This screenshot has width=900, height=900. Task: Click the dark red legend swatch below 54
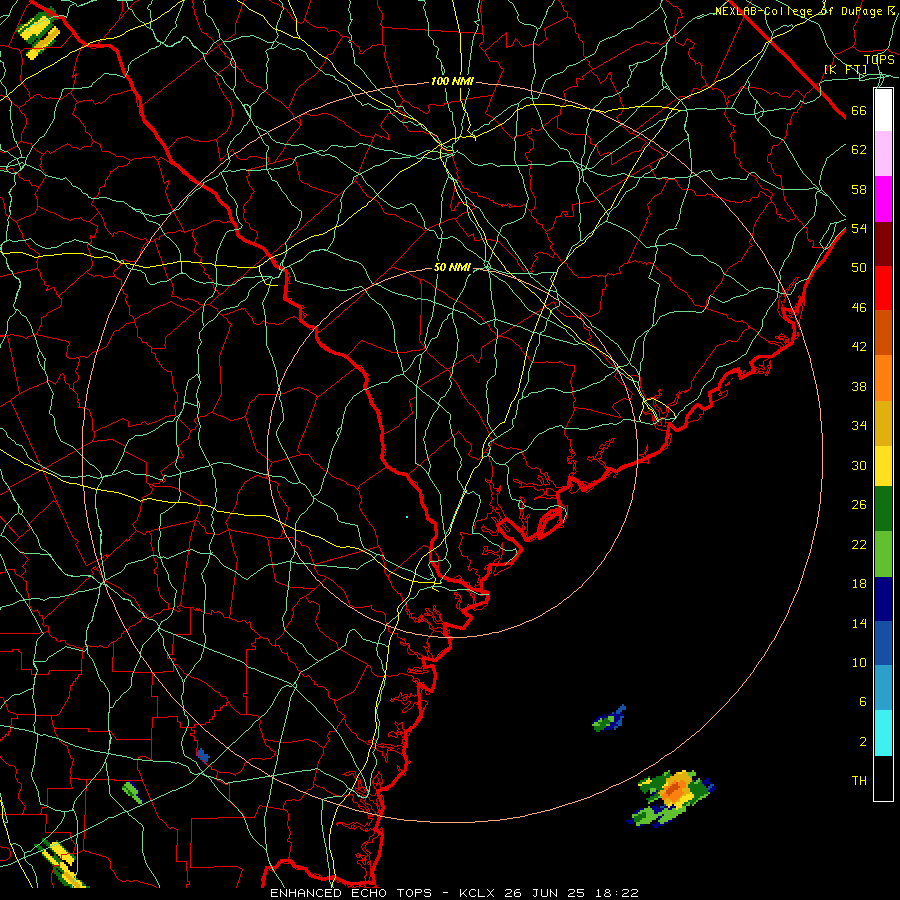click(x=883, y=243)
